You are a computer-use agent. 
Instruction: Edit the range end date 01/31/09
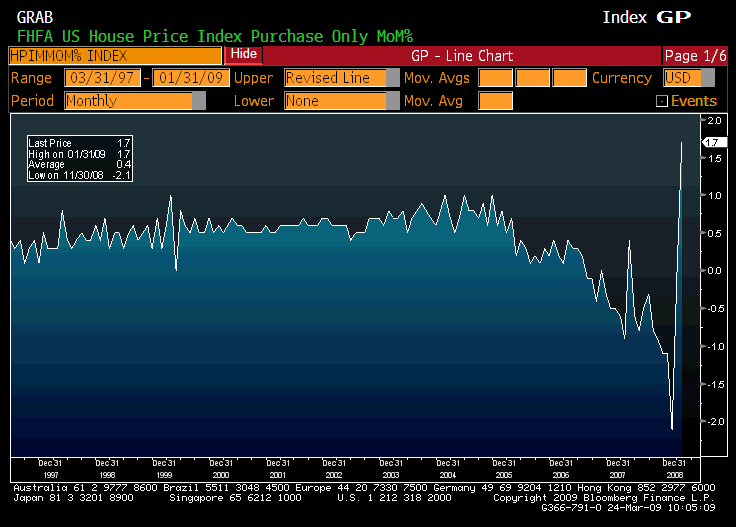(191, 78)
